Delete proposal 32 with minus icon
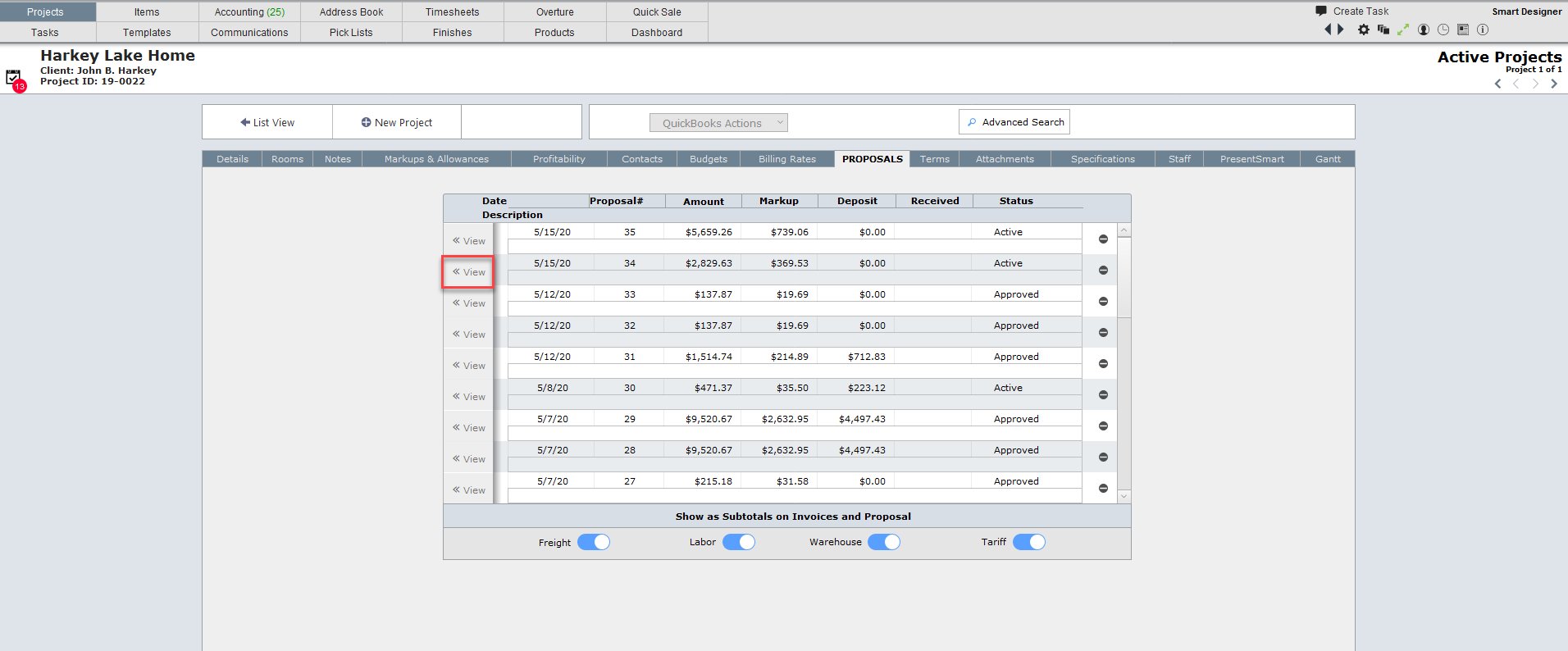Image resolution: width=1568 pixels, height=651 pixels. click(x=1103, y=333)
